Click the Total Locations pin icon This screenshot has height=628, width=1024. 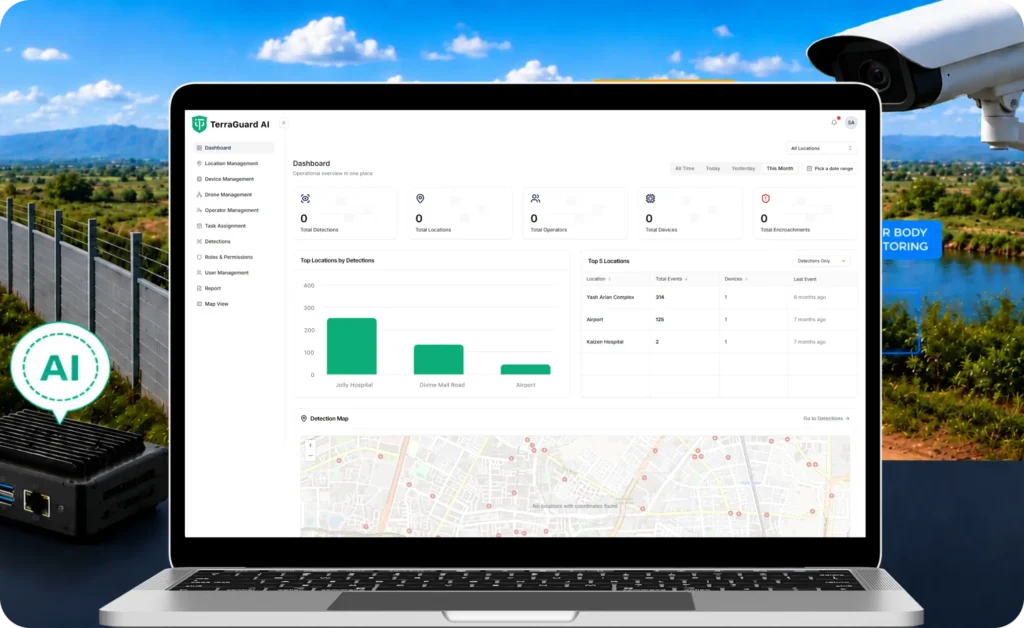pos(420,198)
